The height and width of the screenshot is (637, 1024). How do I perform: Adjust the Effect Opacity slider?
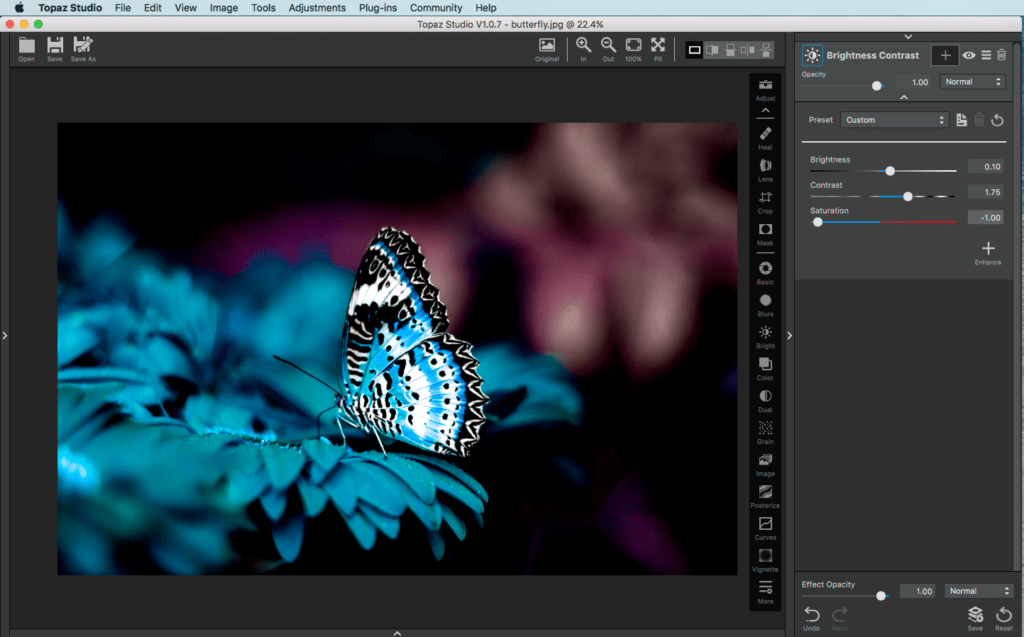click(881, 596)
